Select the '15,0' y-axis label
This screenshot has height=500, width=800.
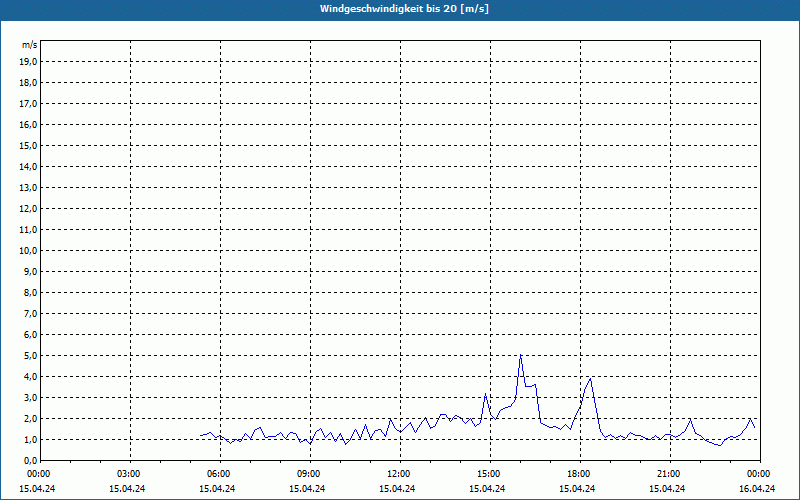[x=28, y=145]
